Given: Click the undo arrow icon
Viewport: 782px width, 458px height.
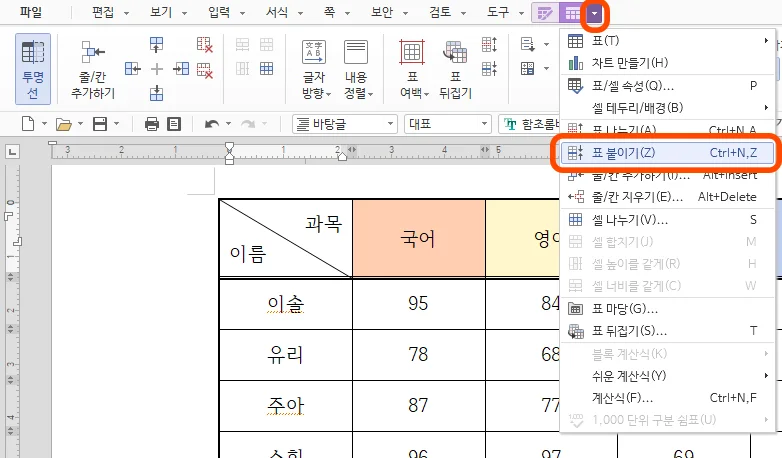Looking at the screenshot, I should coord(212,123).
